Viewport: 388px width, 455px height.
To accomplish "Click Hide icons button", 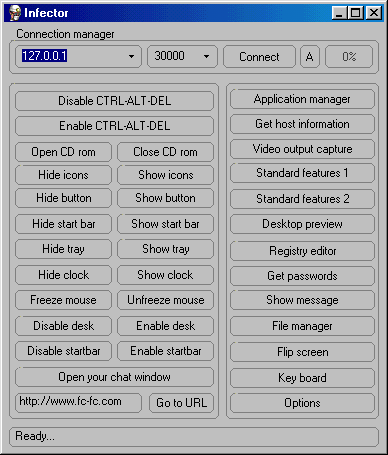I will [x=63, y=175].
